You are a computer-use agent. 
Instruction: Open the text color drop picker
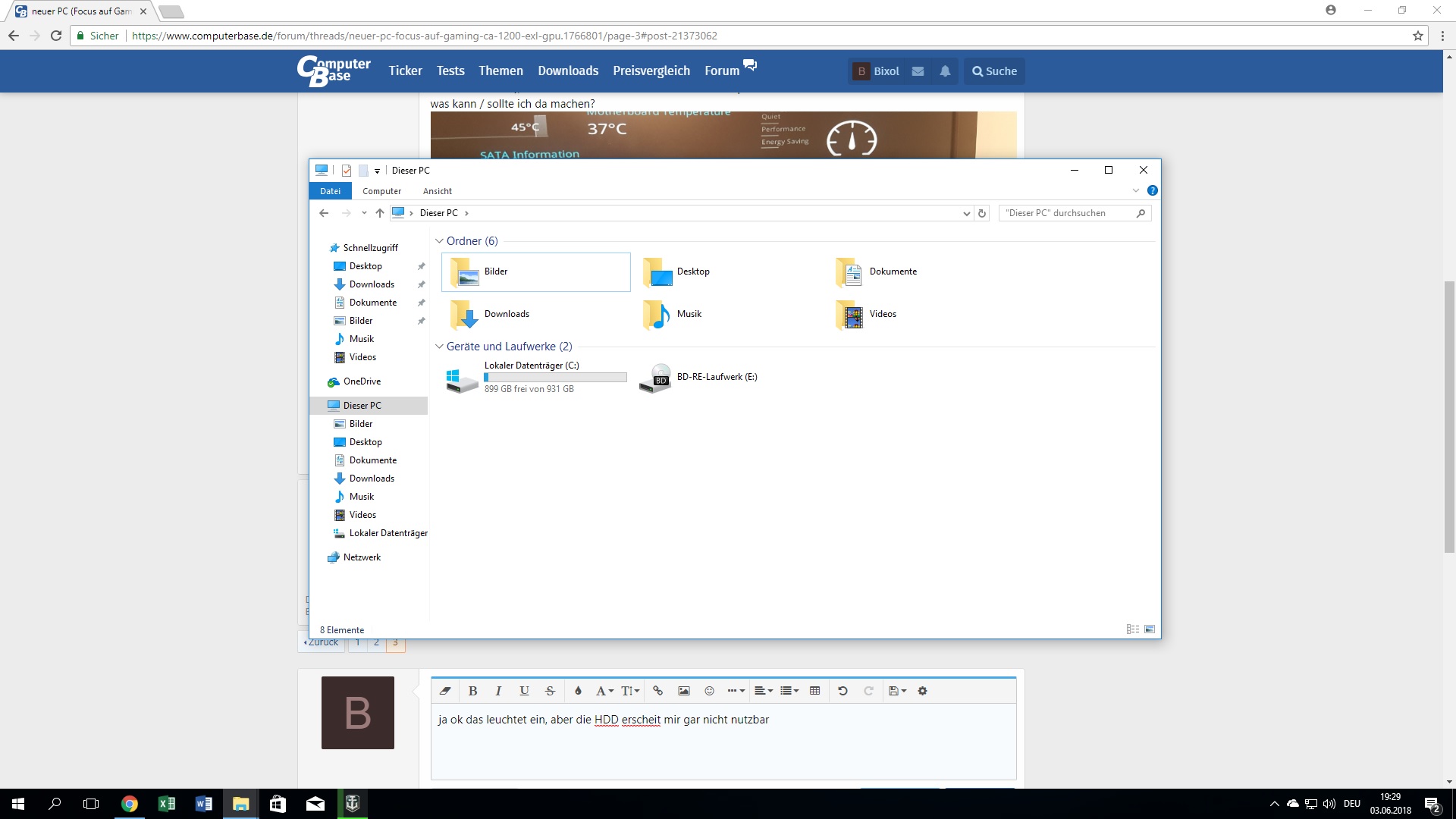point(578,691)
